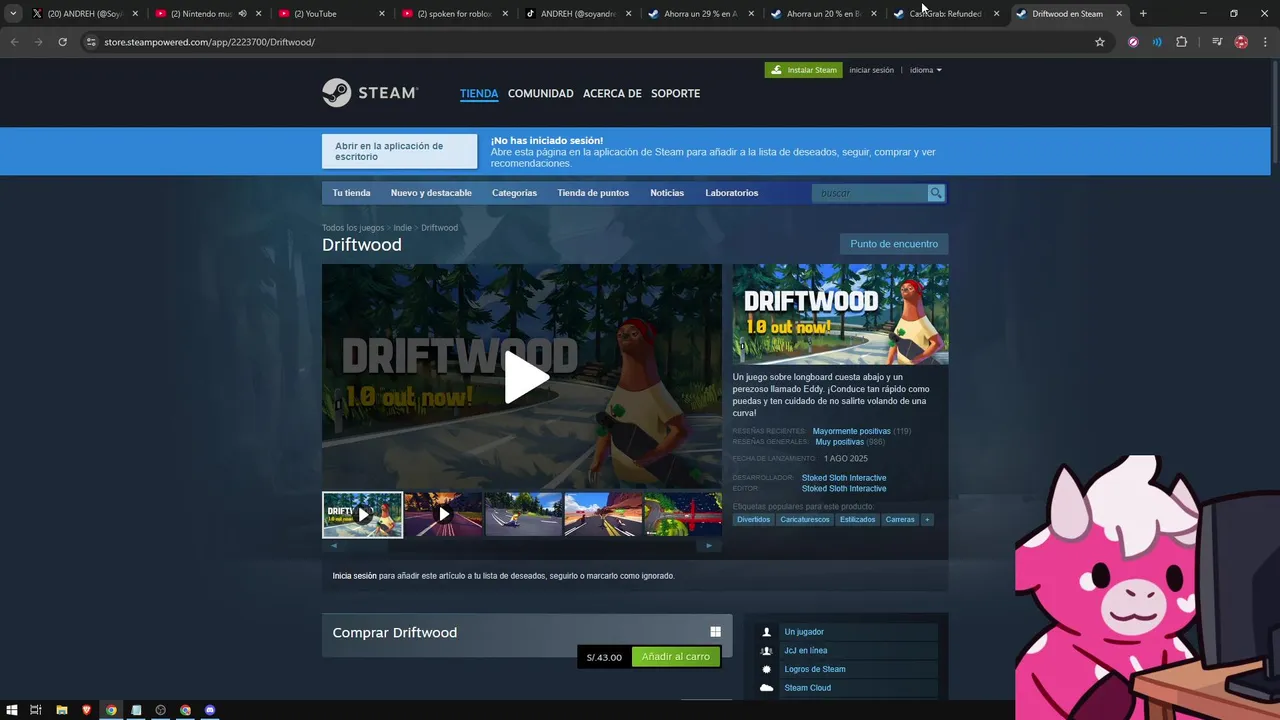The width and height of the screenshot is (1280, 720).
Task: Click Todos los juegos breadcrumb
Action: pos(353,228)
